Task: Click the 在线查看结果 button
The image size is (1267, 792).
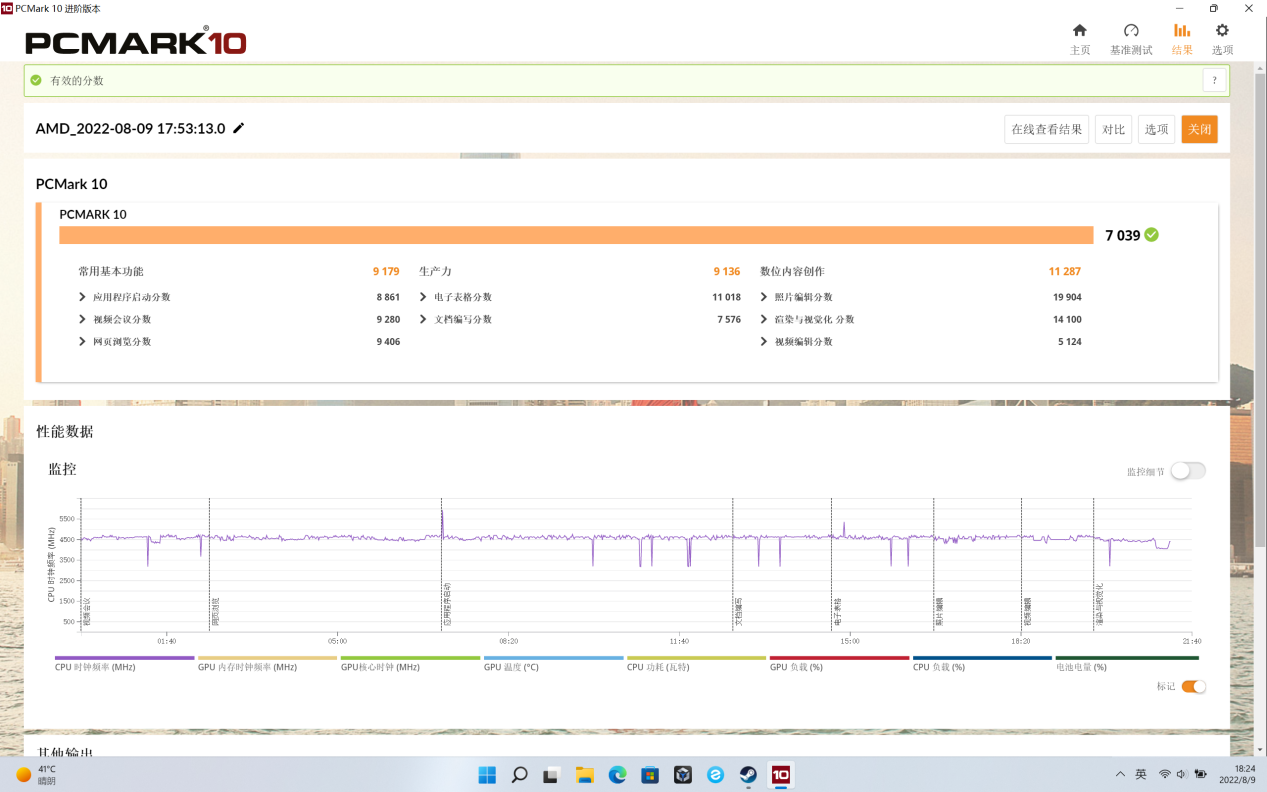Action: (x=1046, y=129)
